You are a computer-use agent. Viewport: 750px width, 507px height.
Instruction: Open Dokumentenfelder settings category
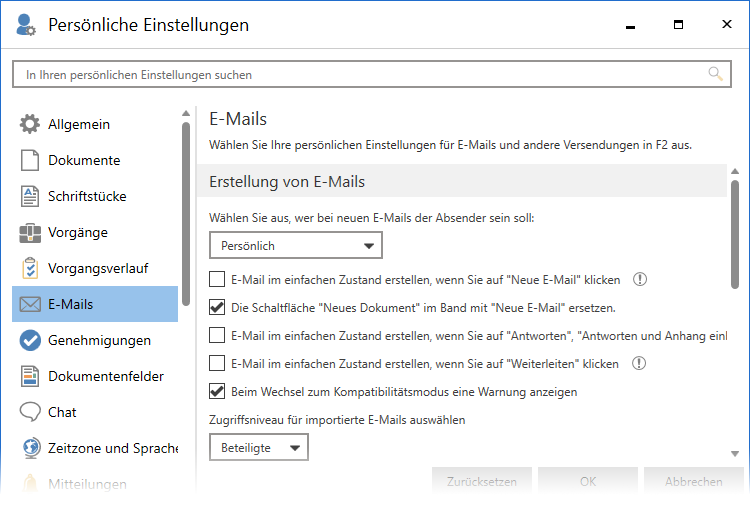[x=95, y=376]
